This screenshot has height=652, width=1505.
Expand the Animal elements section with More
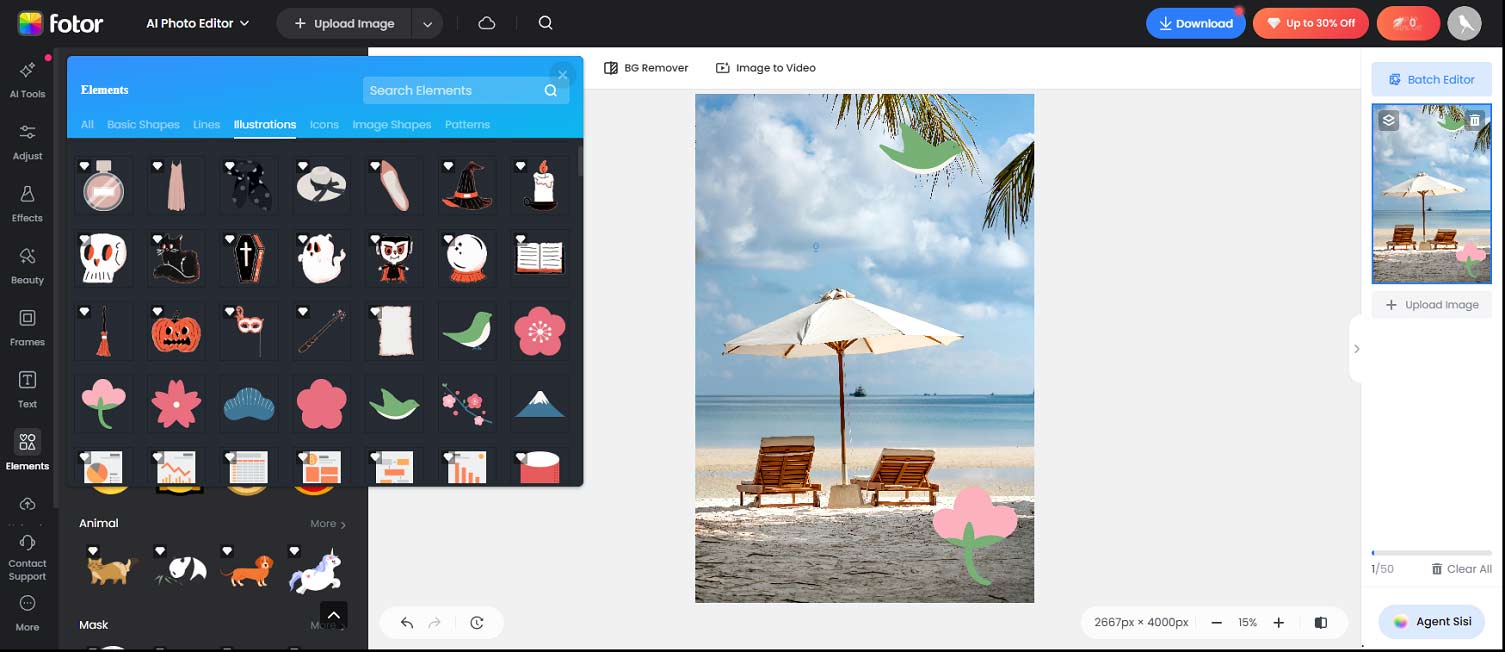pyautogui.click(x=326, y=523)
